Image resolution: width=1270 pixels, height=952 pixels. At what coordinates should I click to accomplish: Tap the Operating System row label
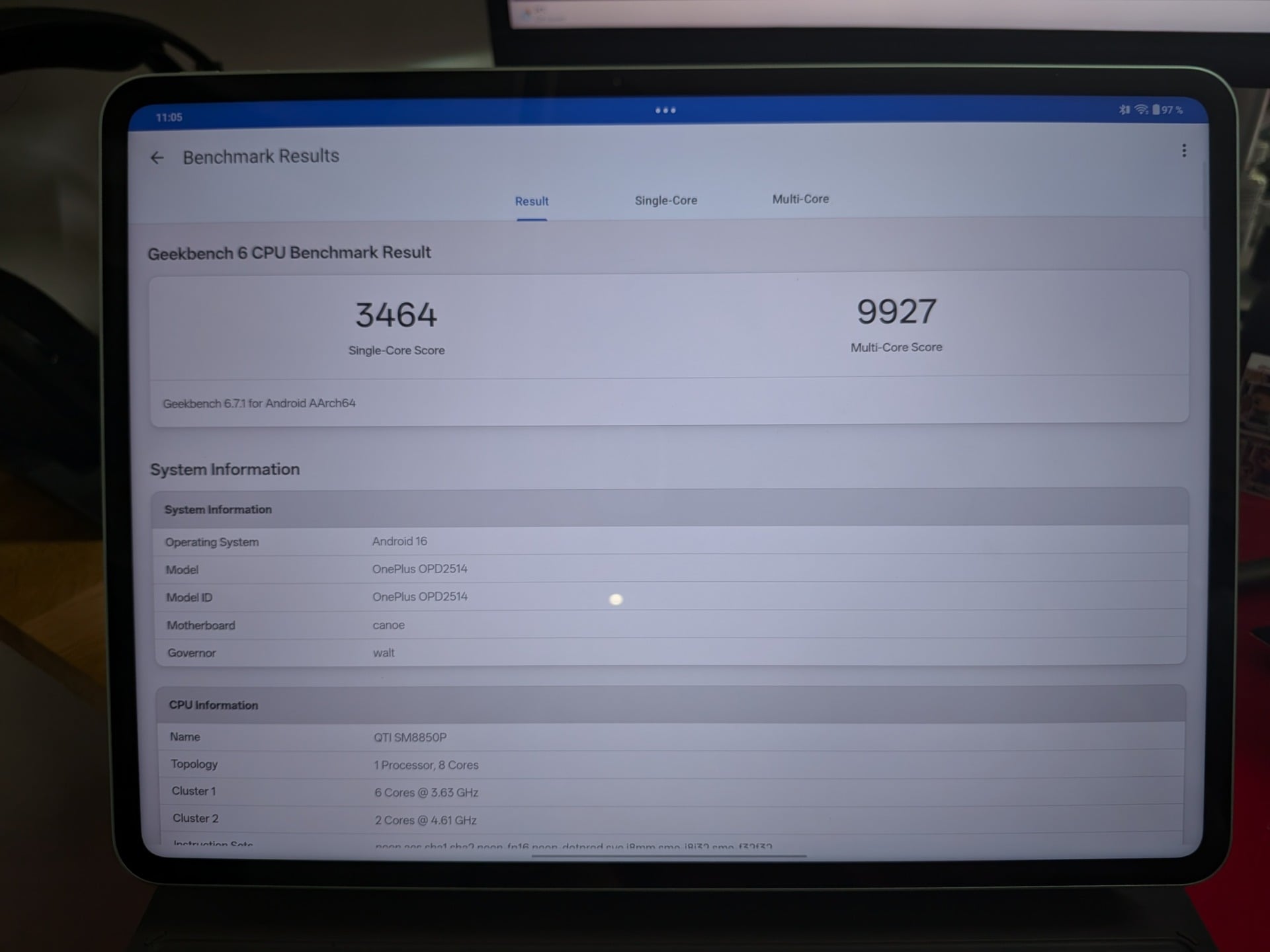pos(212,542)
